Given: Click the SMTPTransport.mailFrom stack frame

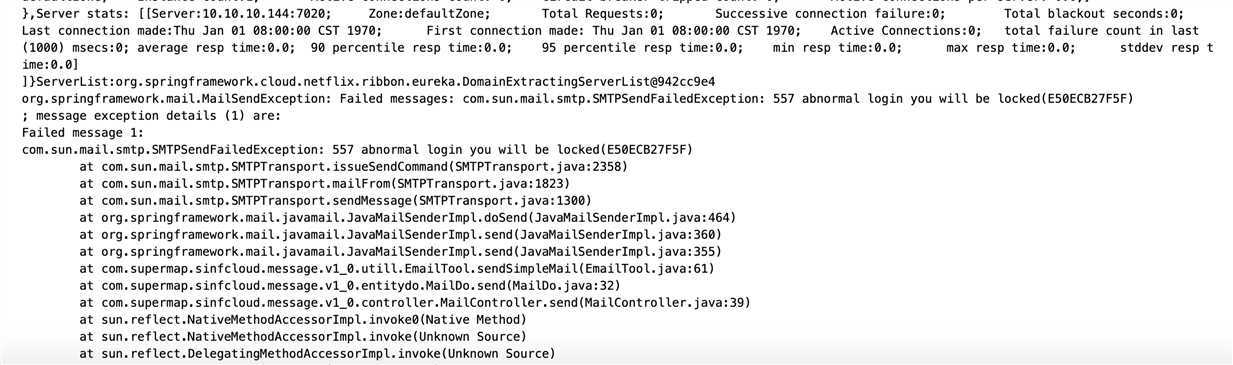Looking at the screenshot, I should 324,184.
